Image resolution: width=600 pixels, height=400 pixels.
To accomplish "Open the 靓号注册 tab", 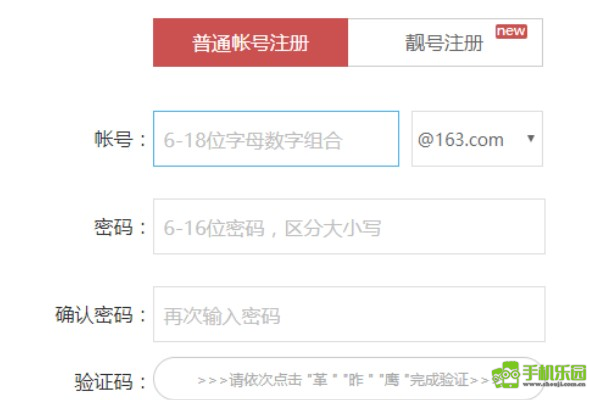I will coord(445,42).
